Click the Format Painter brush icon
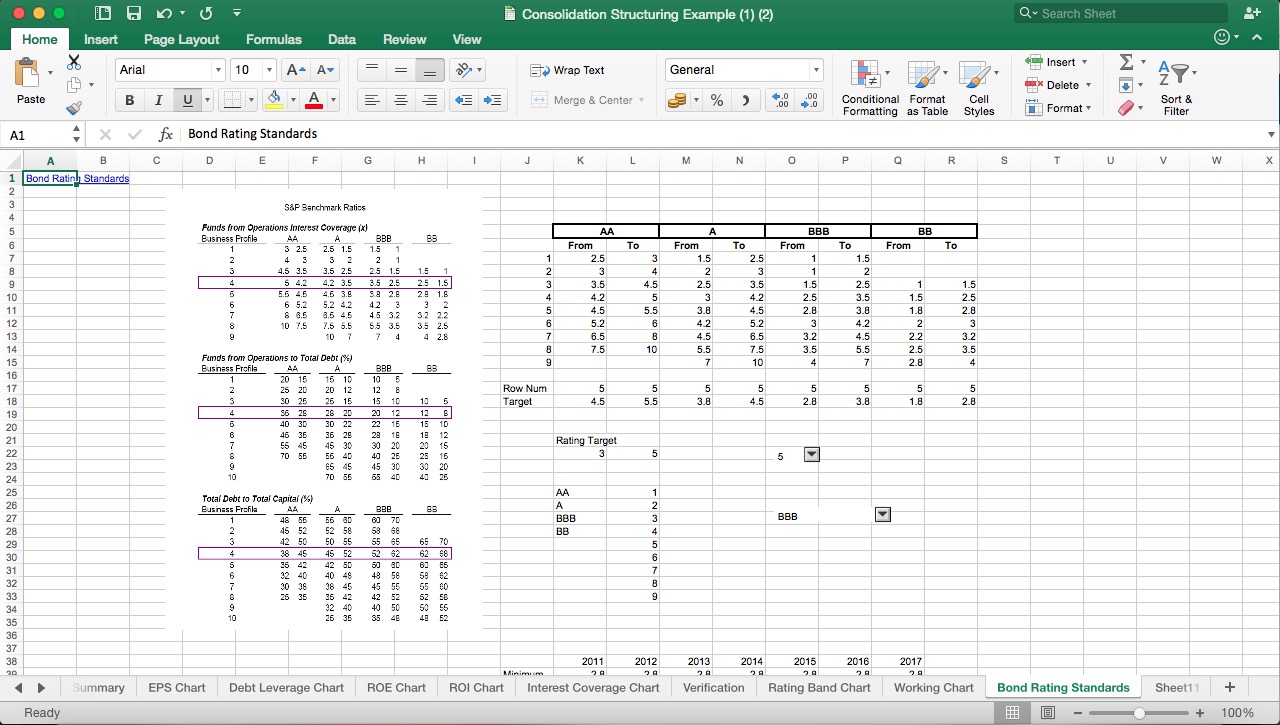1280x725 pixels. (74, 108)
